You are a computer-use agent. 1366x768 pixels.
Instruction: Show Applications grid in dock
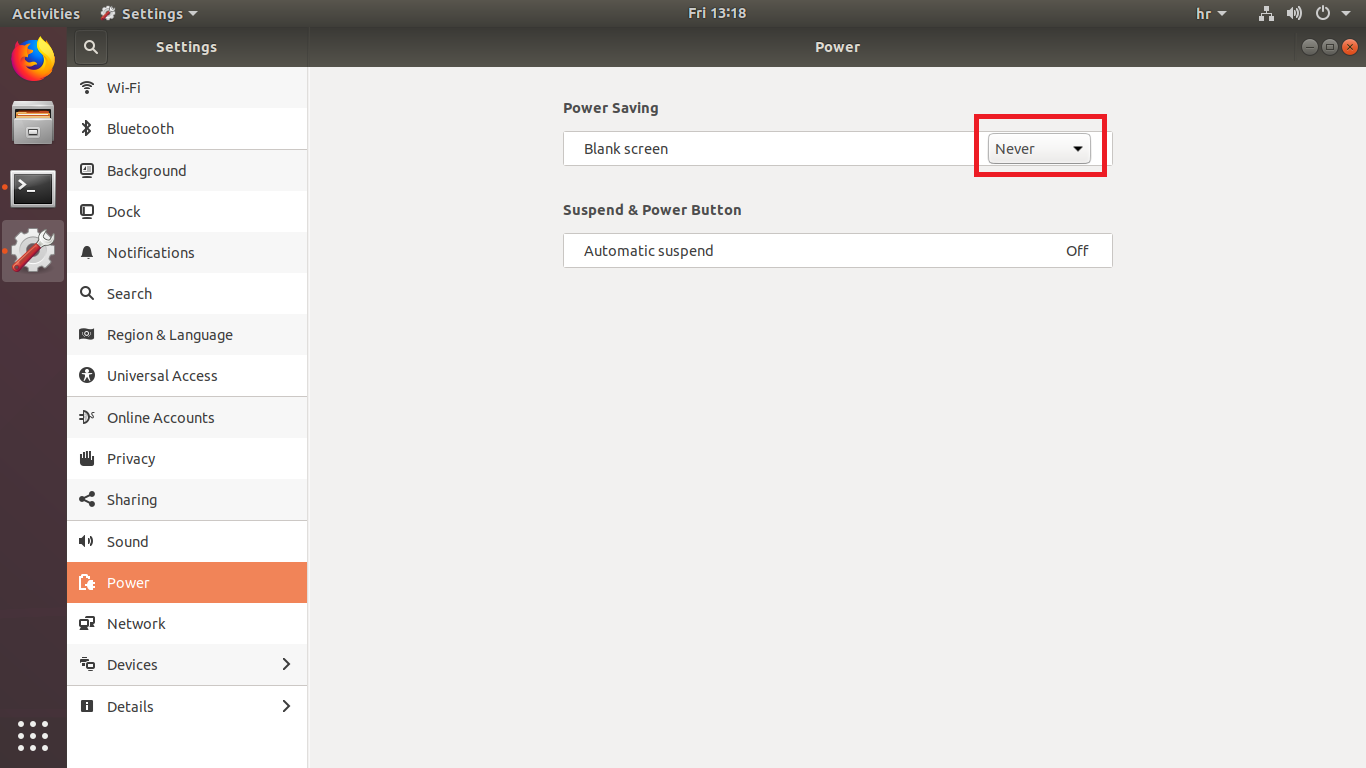33,735
